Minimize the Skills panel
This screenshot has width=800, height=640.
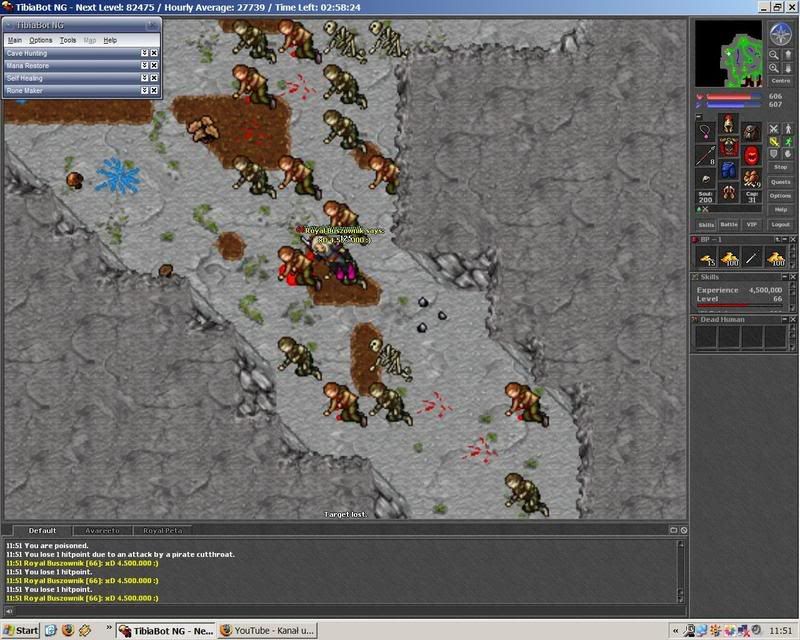pos(785,277)
